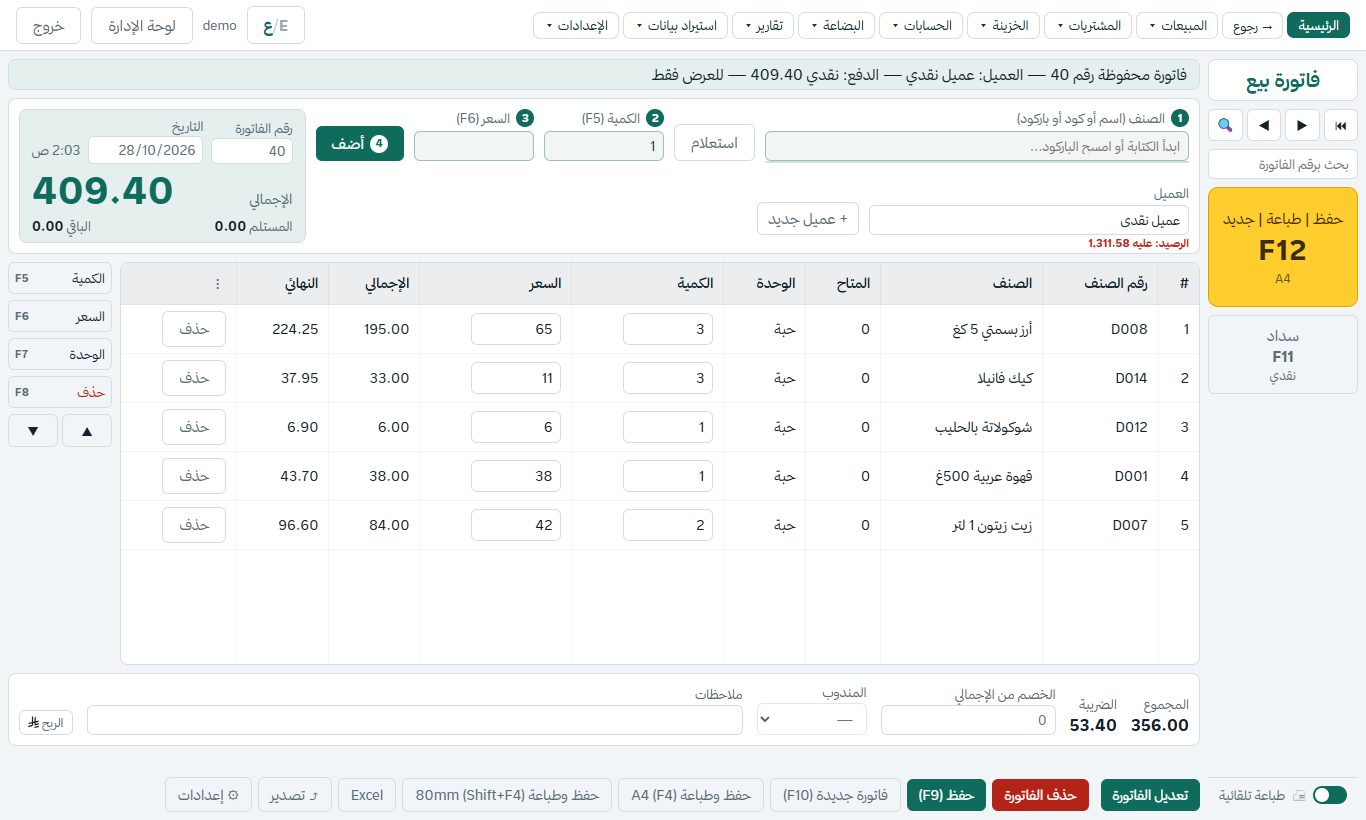Move the selected row down with the down arrow
The width and height of the screenshot is (1366, 820).
pos(33,431)
